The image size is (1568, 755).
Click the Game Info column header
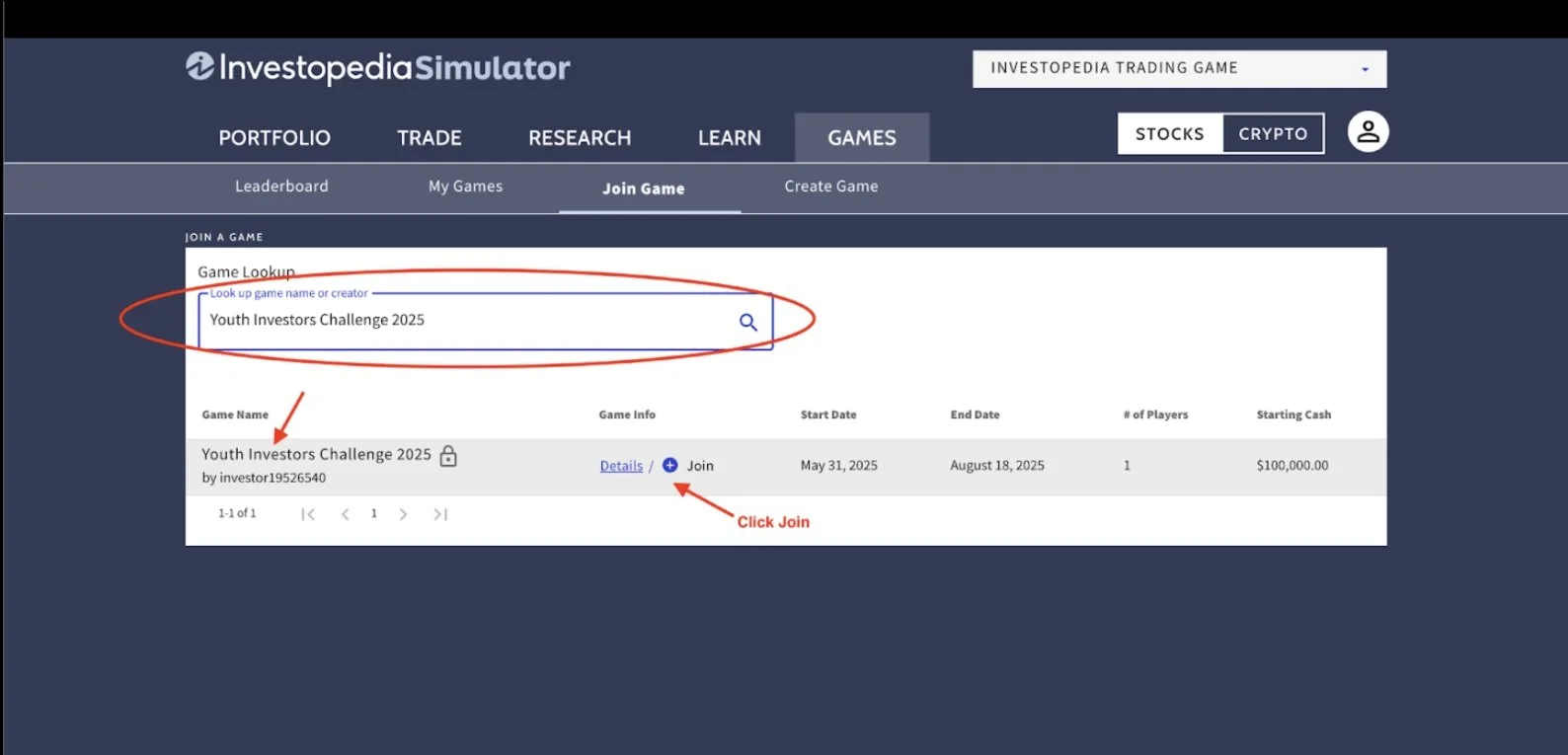627,415
